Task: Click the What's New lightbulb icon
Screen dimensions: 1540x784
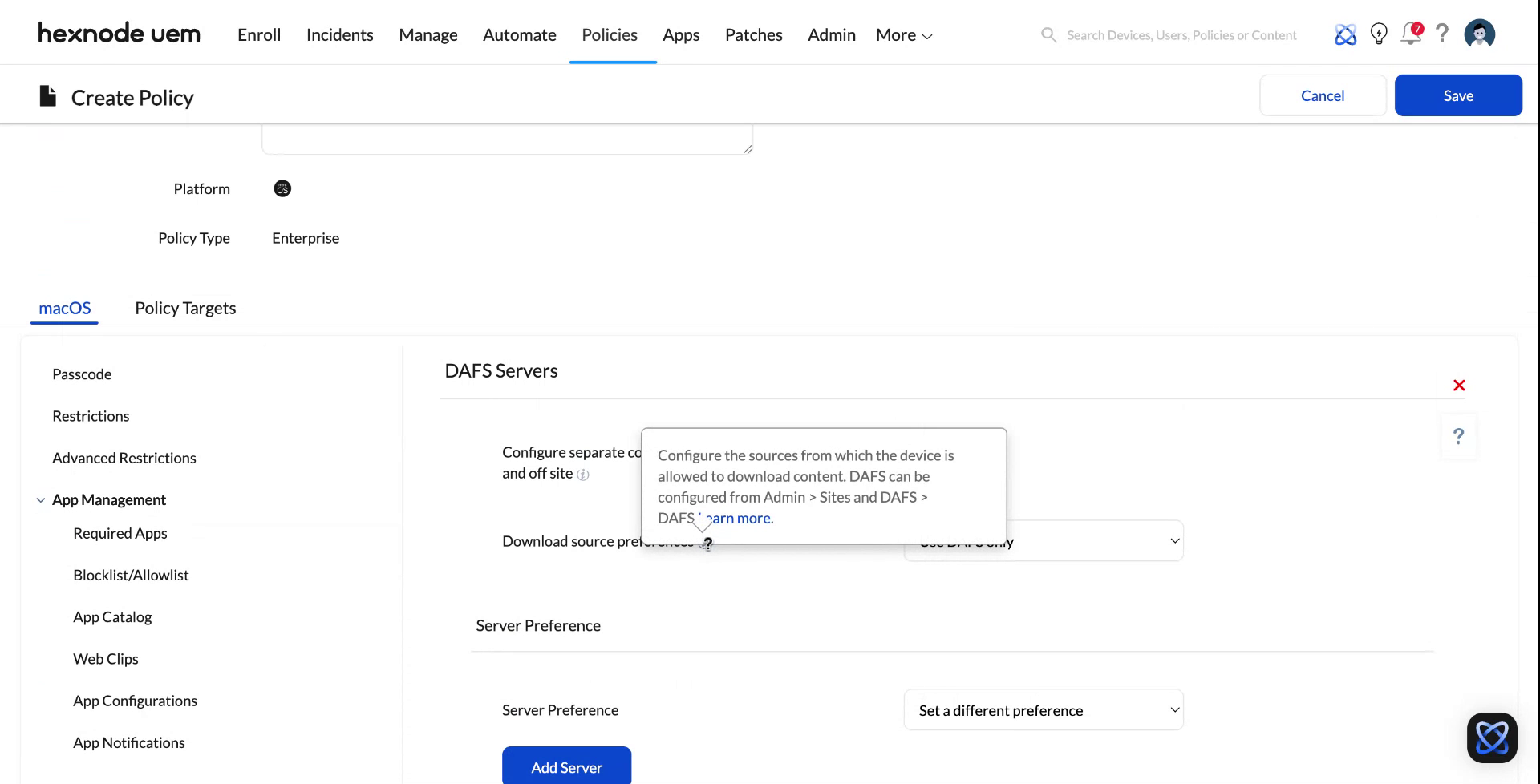Action: tap(1379, 34)
